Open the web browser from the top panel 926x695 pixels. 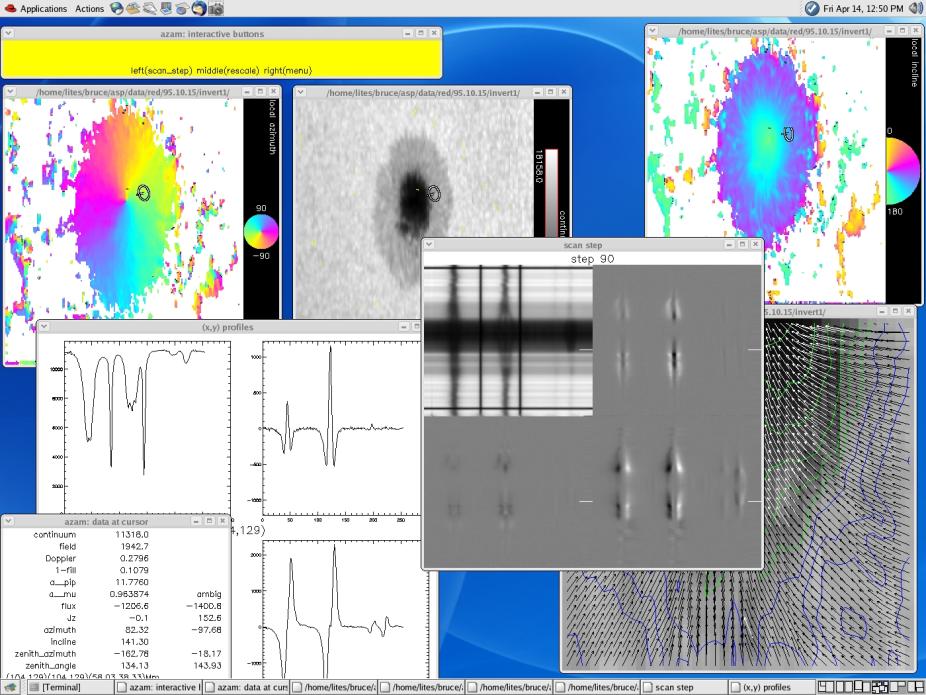[x=117, y=8]
